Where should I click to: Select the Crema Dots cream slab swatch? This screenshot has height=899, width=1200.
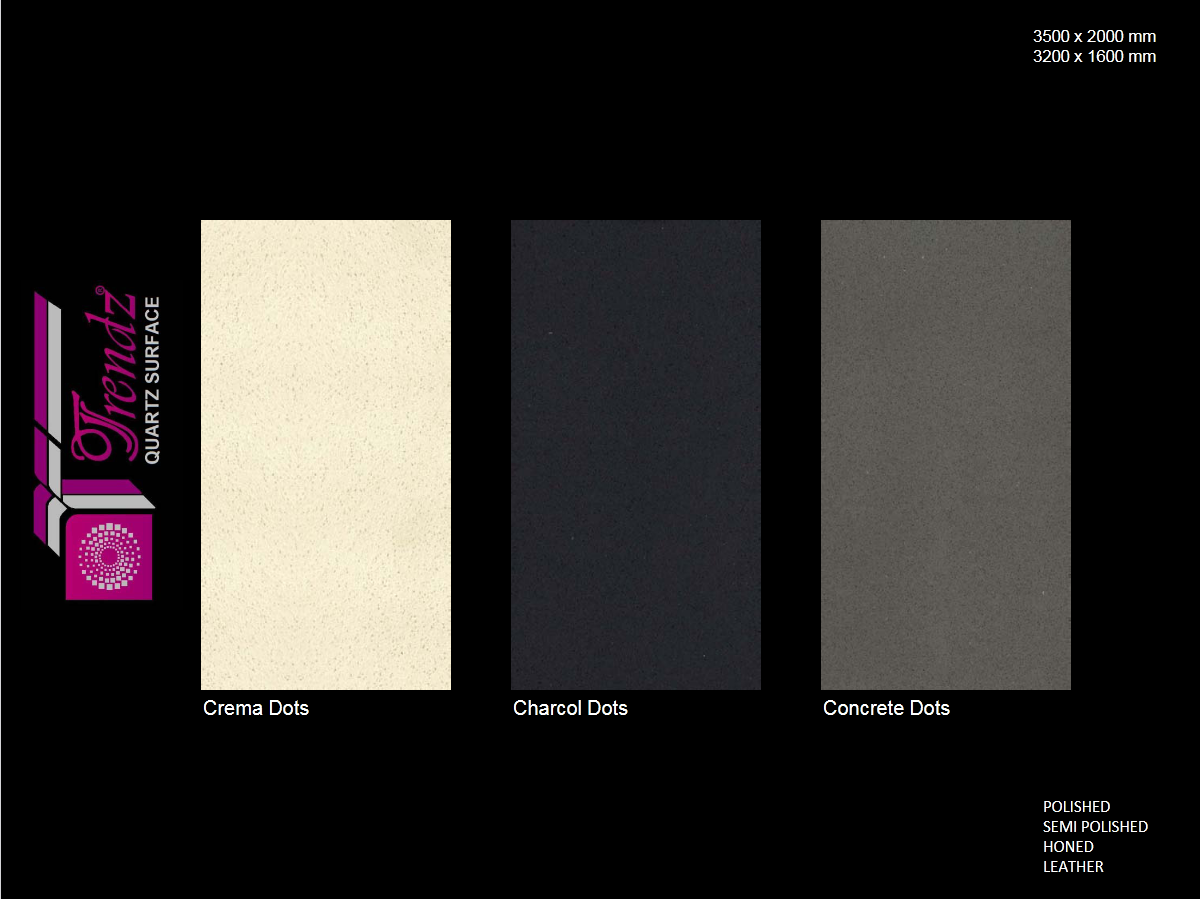(x=325, y=454)
